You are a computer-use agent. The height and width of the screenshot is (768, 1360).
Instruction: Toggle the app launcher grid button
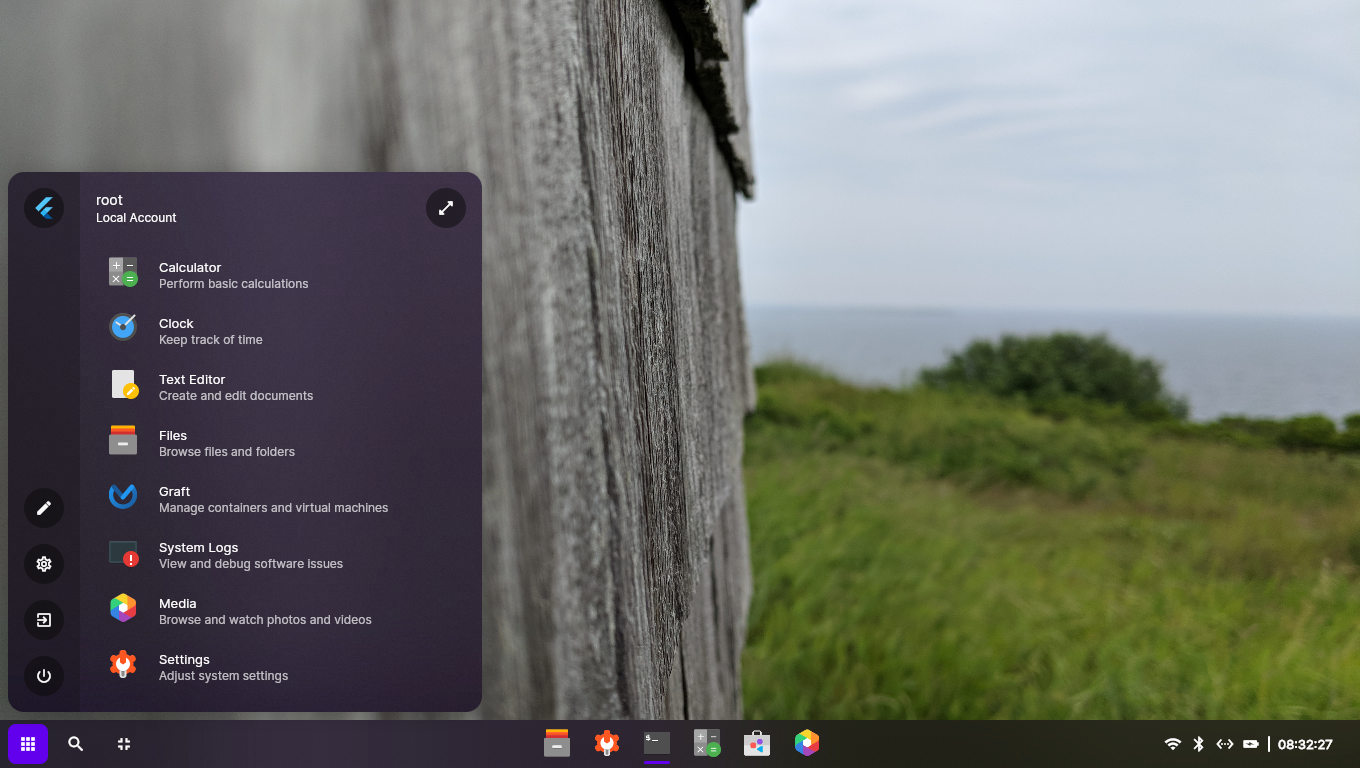[28, 744]
